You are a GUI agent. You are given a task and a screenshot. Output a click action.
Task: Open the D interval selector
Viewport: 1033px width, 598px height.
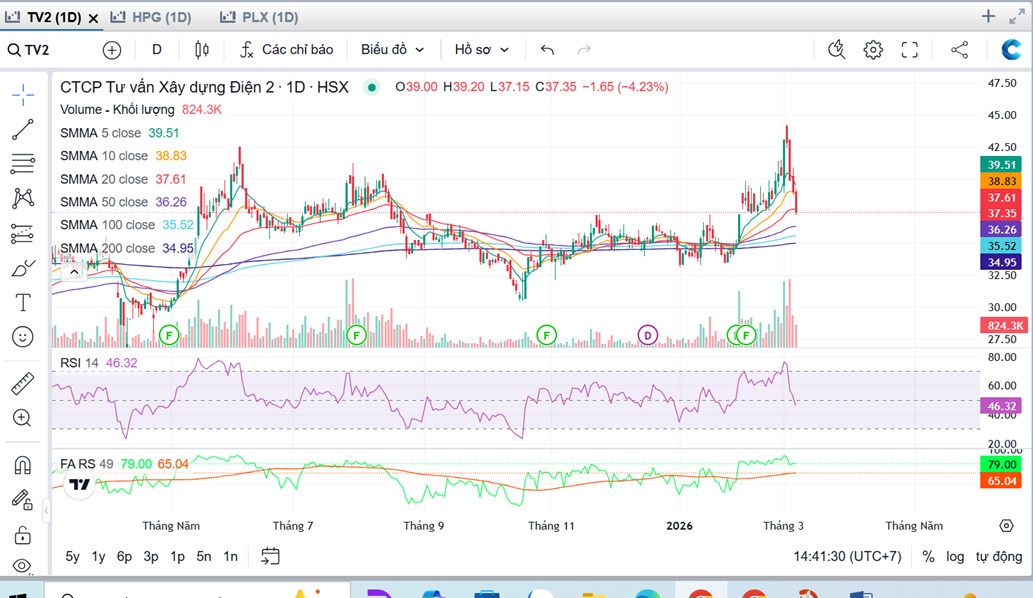157,50
